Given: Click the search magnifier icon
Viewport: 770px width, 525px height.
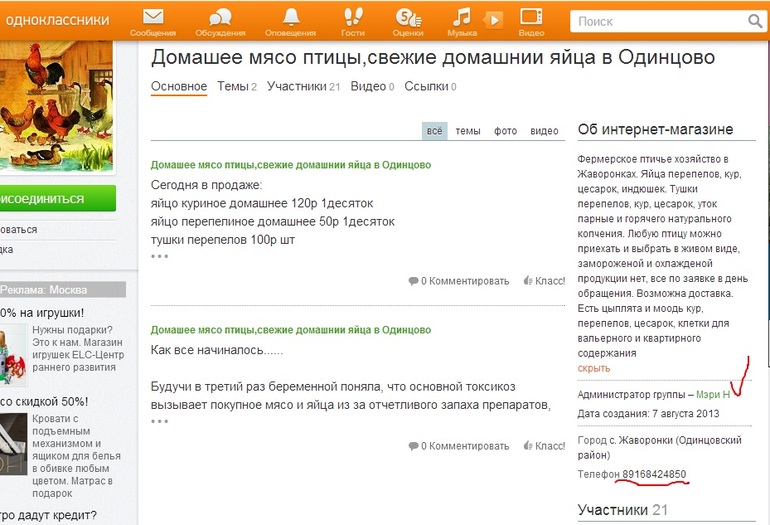Looking at the screenshot, I should (755, 21).
